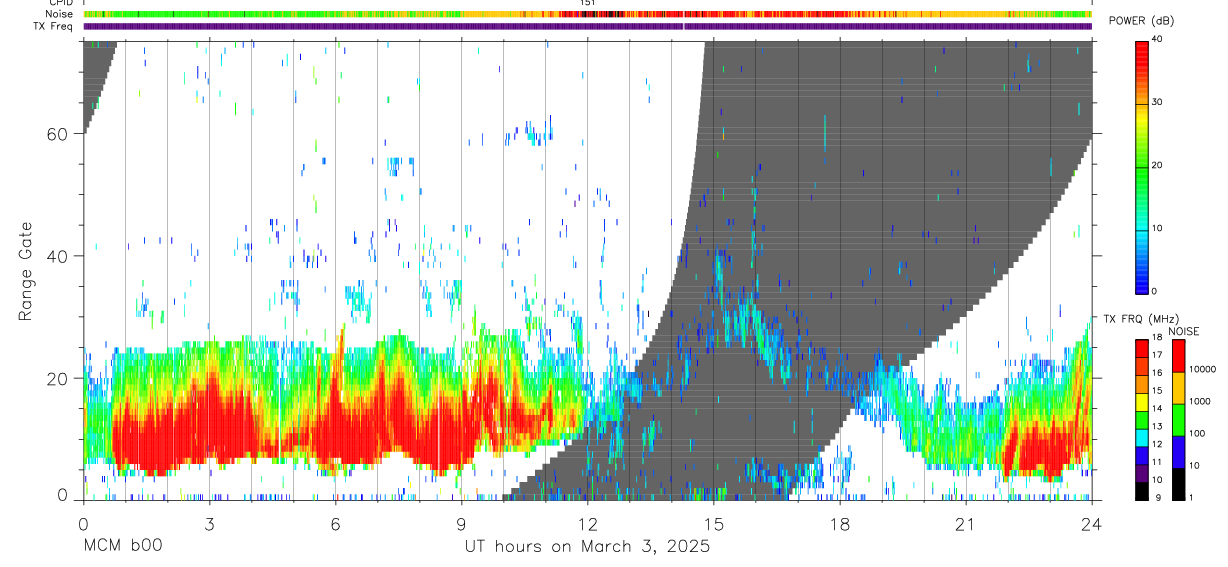
Task: Click UT hour '21' on the x-axis
Action: point(965,523)
